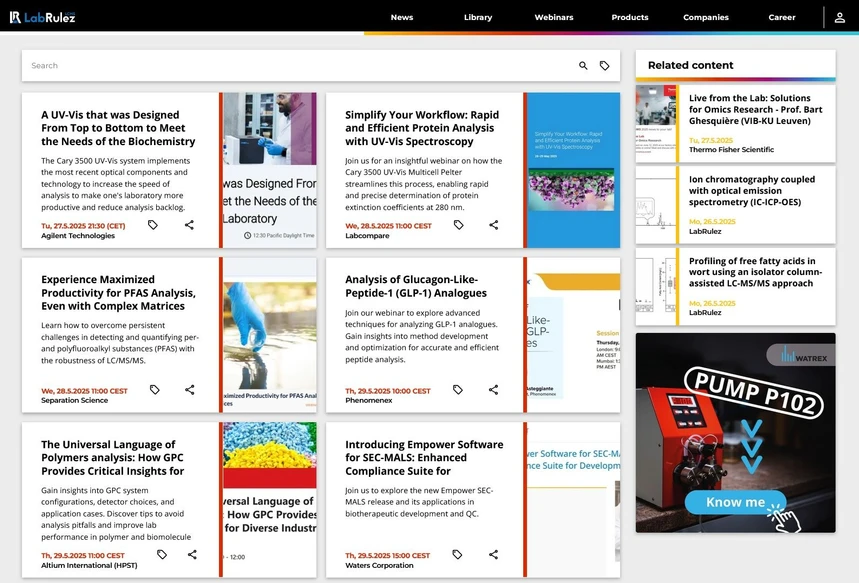Show tags for the Phenomenex GLP-1 webinar

[458, 390]
